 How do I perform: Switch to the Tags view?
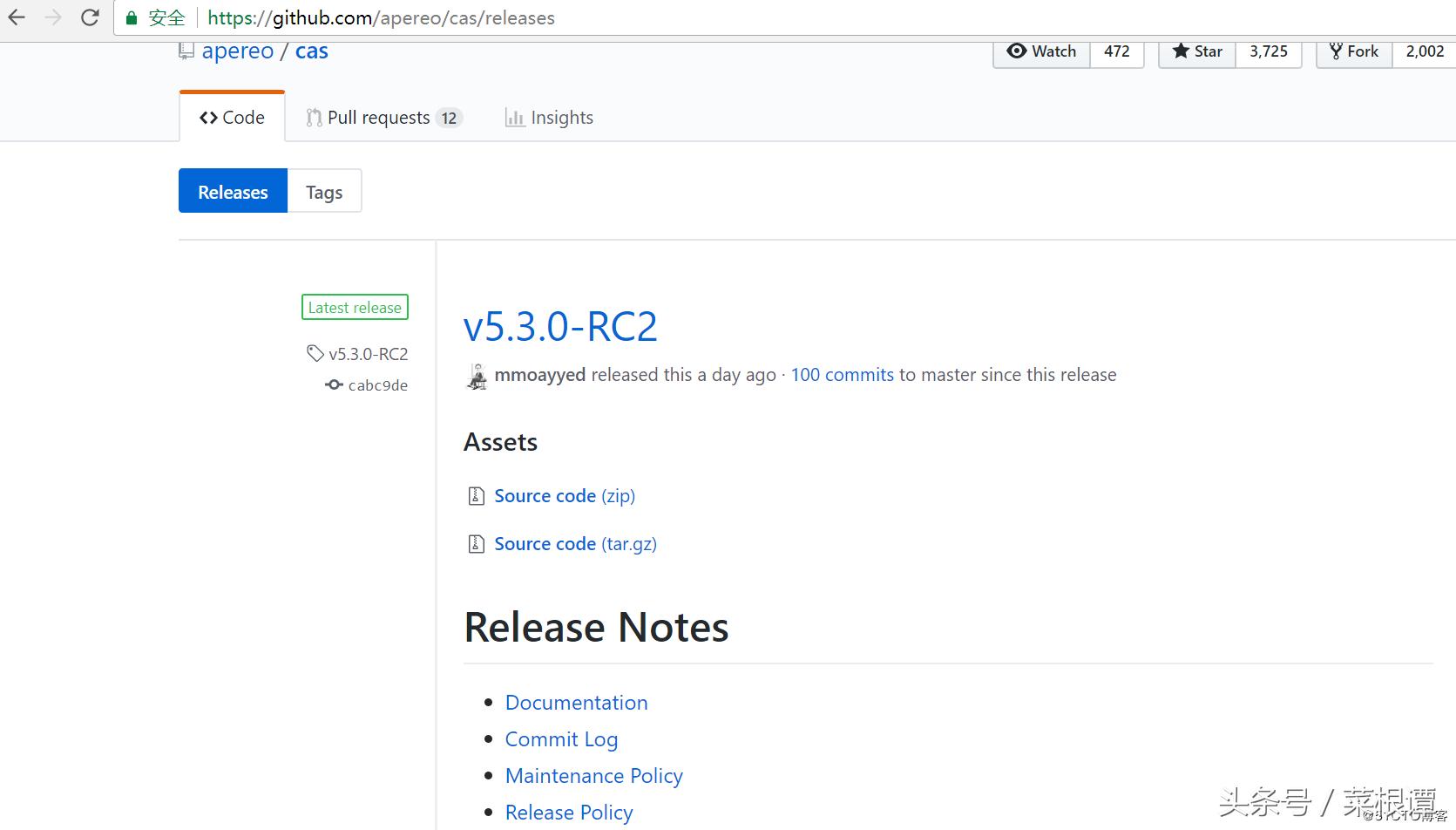tap(324, 191)
